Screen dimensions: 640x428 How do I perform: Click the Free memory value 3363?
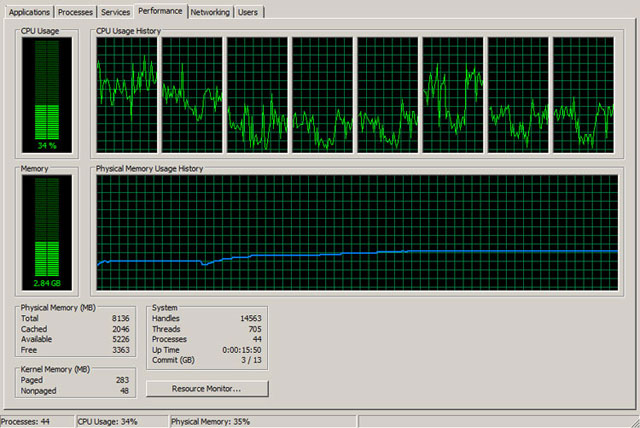[x=121, y=350]
